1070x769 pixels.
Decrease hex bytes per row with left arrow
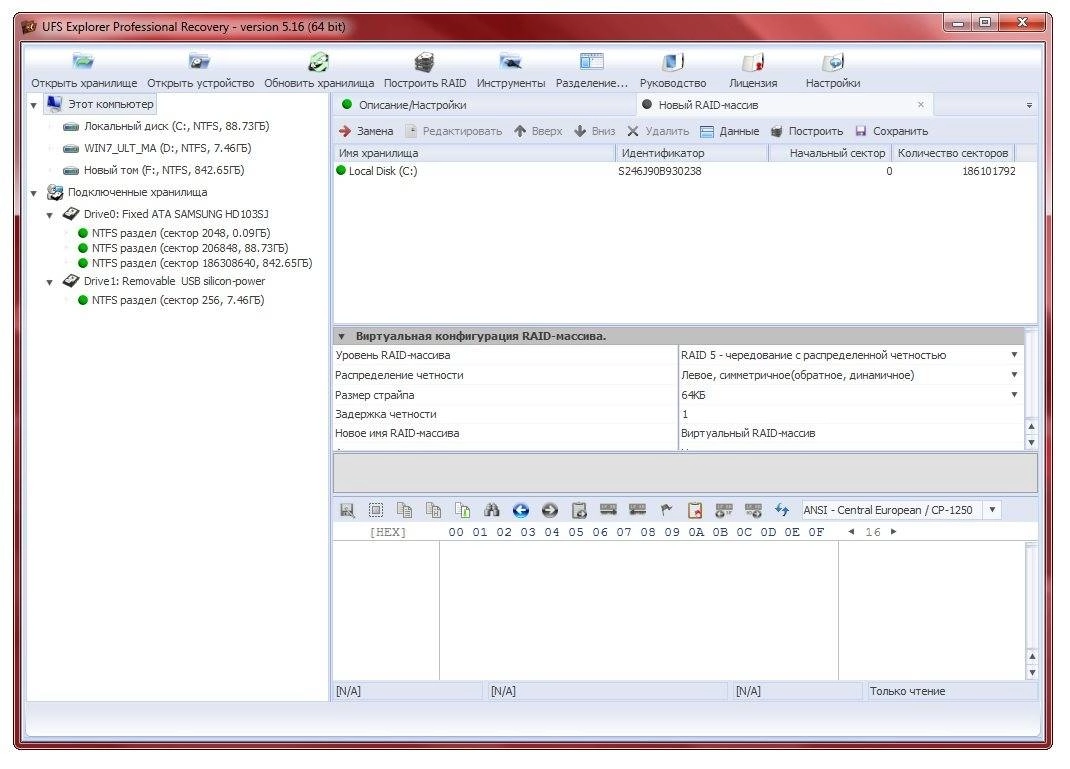tap(851, 532)
